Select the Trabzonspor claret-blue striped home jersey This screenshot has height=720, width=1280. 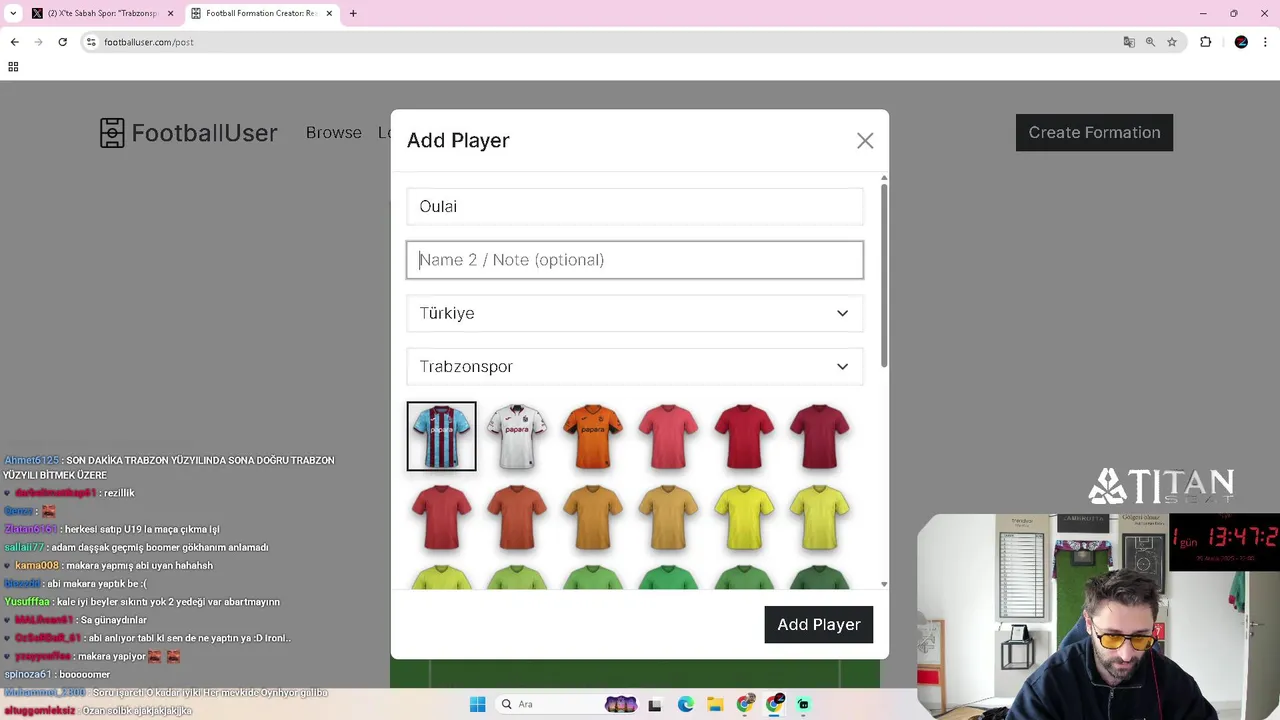[441, 436]
